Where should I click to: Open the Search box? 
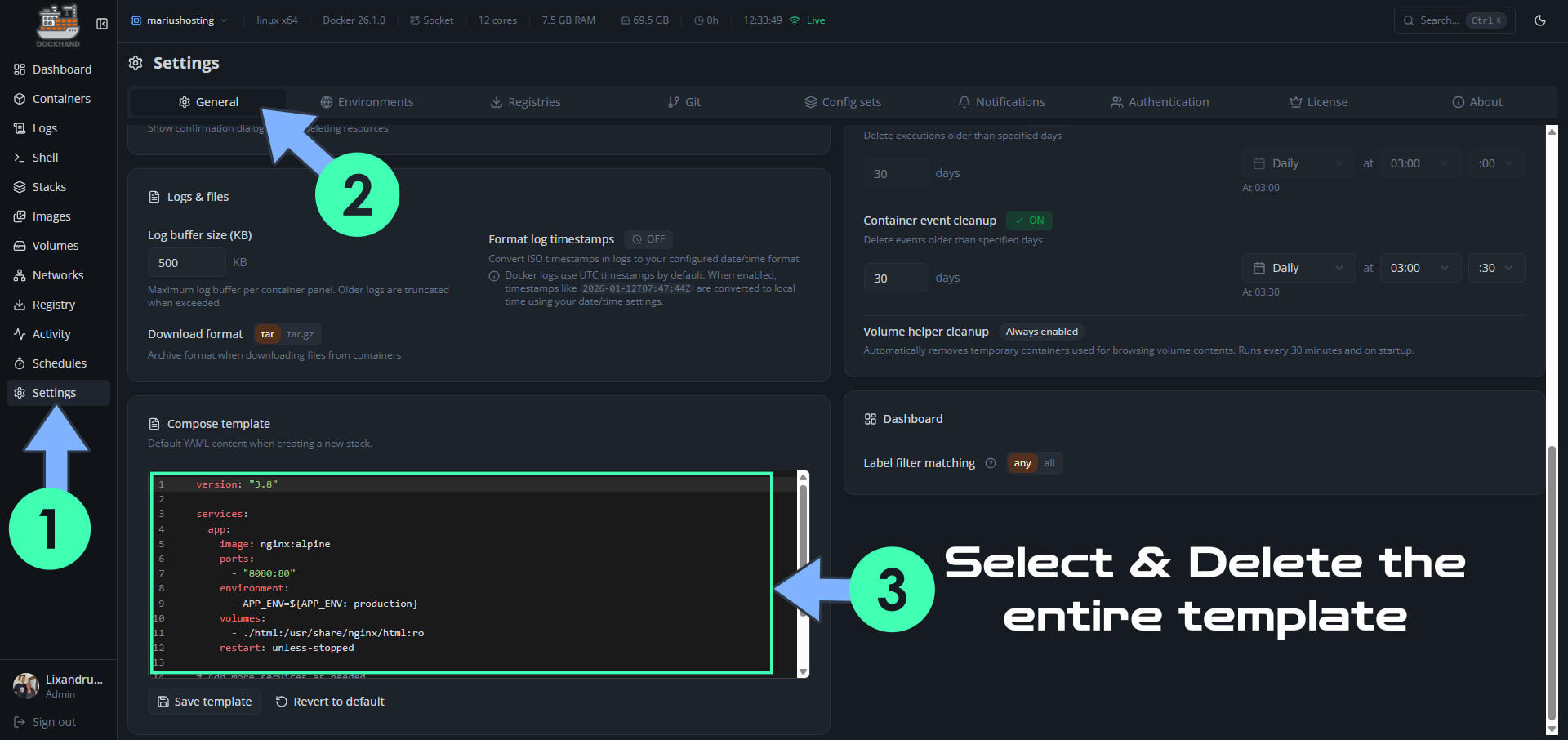pyautogui.click(x=1454, y=20)
